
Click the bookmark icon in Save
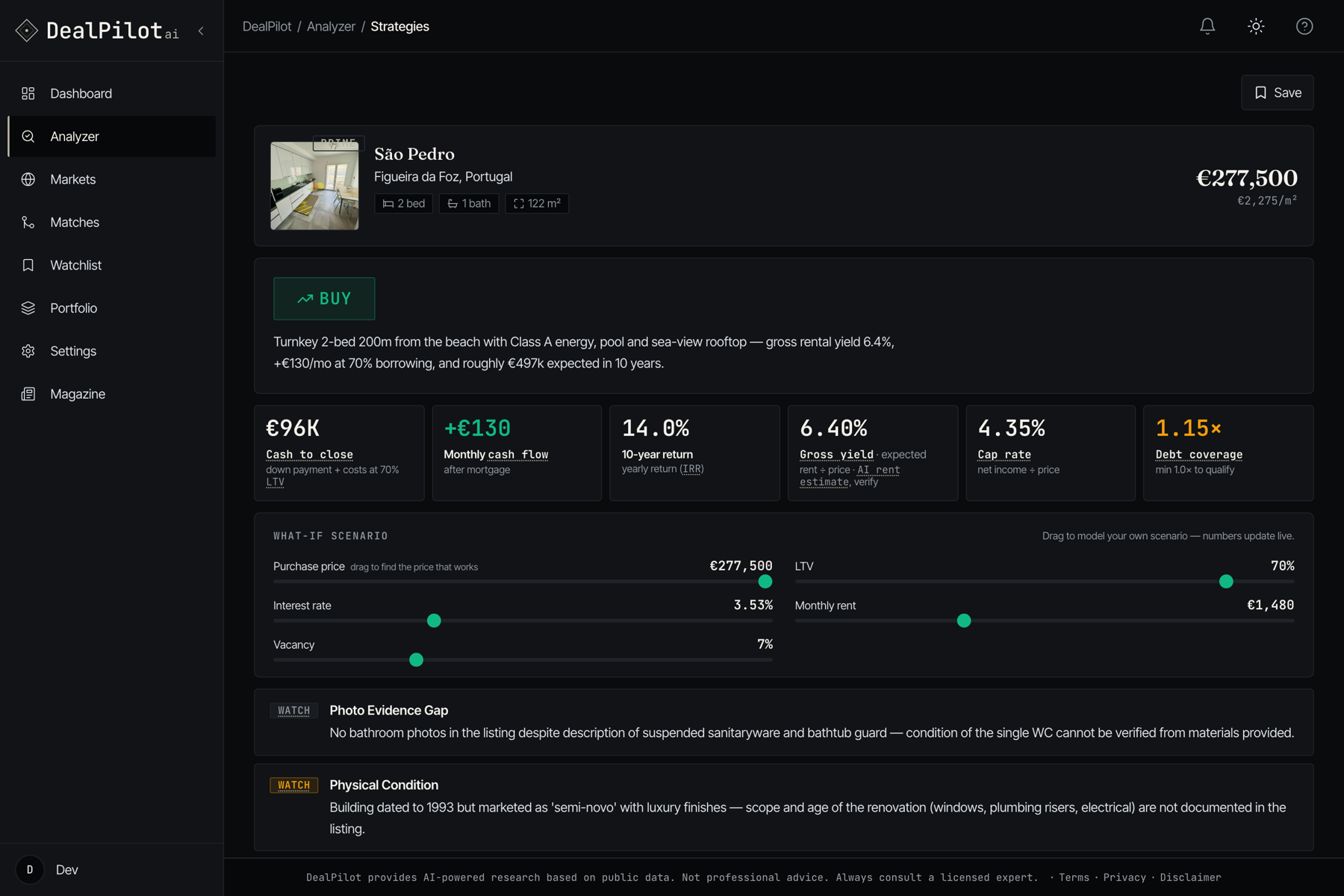click(1260, 93)
